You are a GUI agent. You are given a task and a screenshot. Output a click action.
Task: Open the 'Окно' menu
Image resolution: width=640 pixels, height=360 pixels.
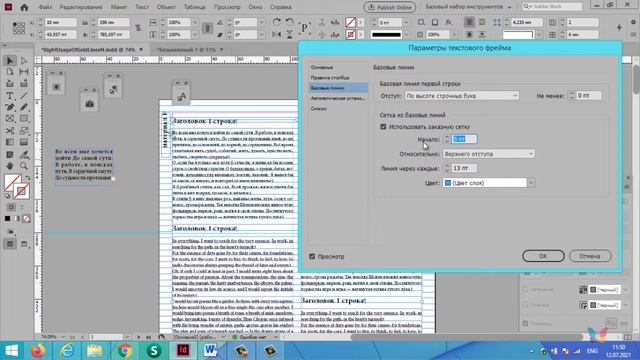(x=256, y=7)
